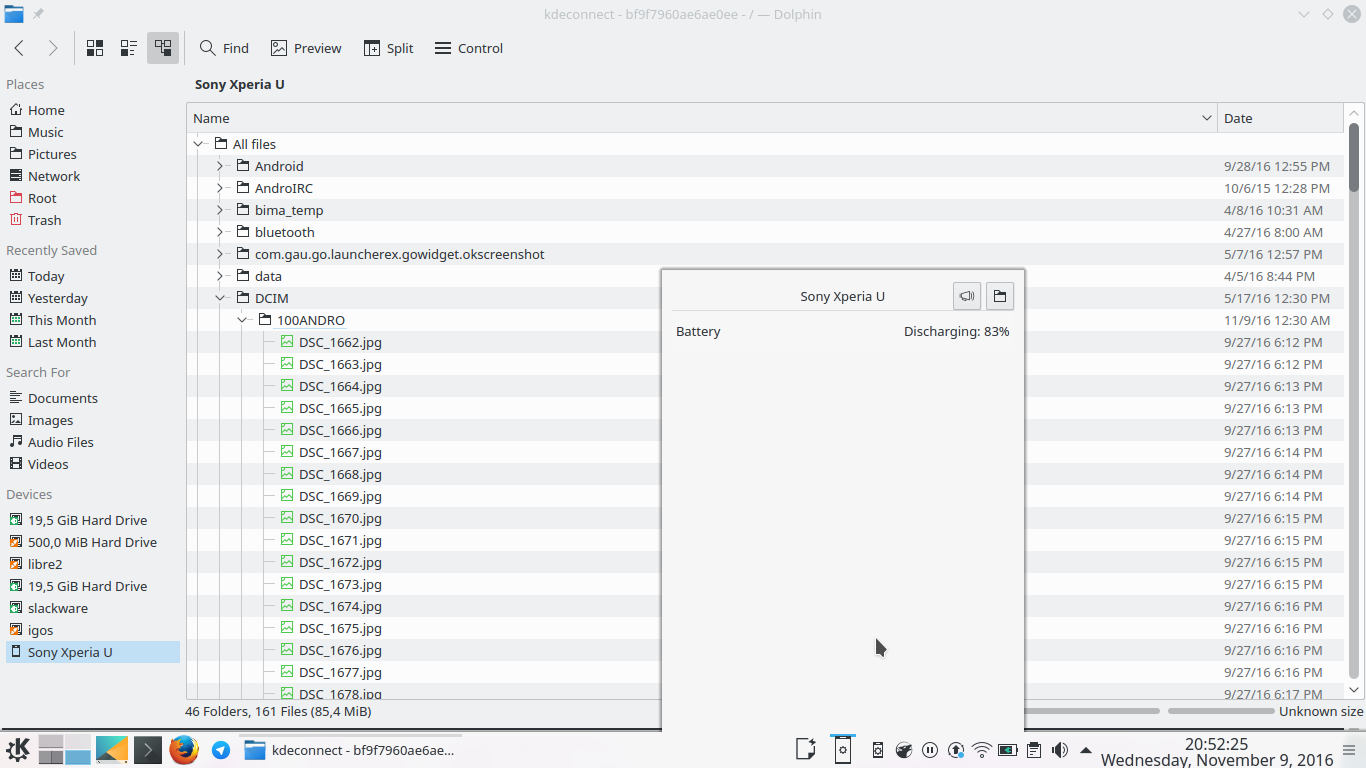Open the KDE Connect tray icon

843,750
